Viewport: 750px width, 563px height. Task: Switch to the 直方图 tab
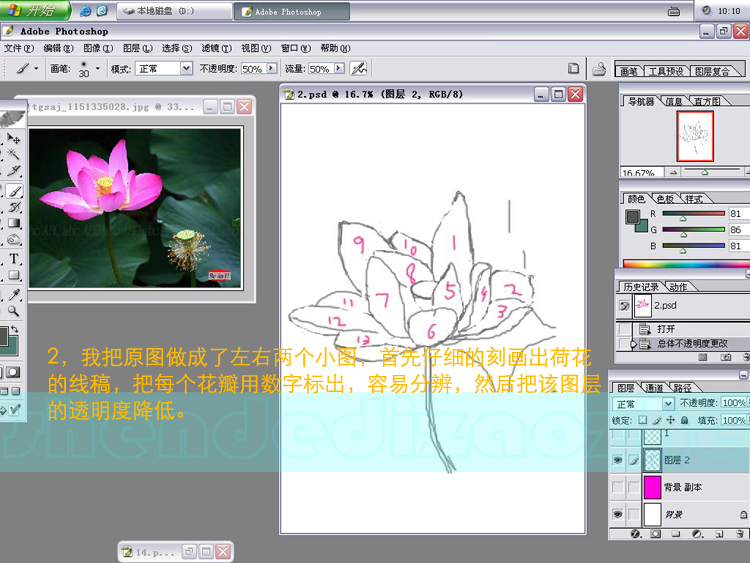point(707,101)
